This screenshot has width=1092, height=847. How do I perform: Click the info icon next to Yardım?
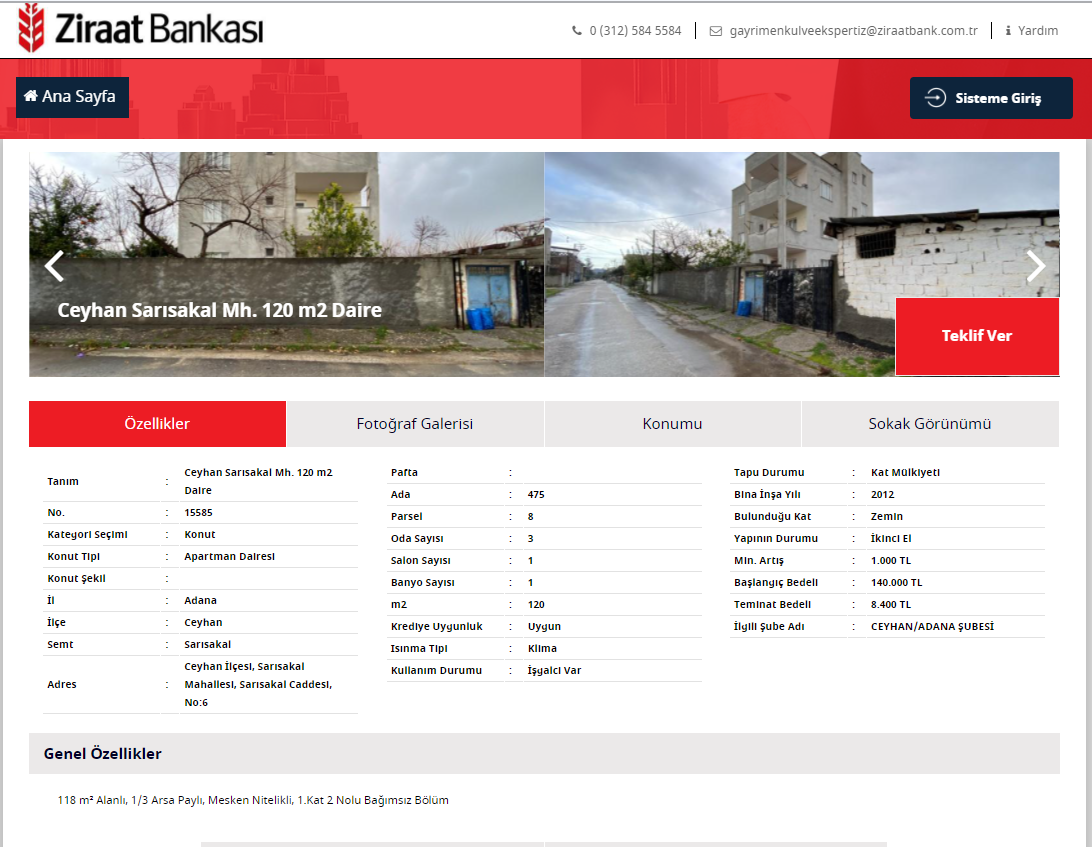(1008, 31)
